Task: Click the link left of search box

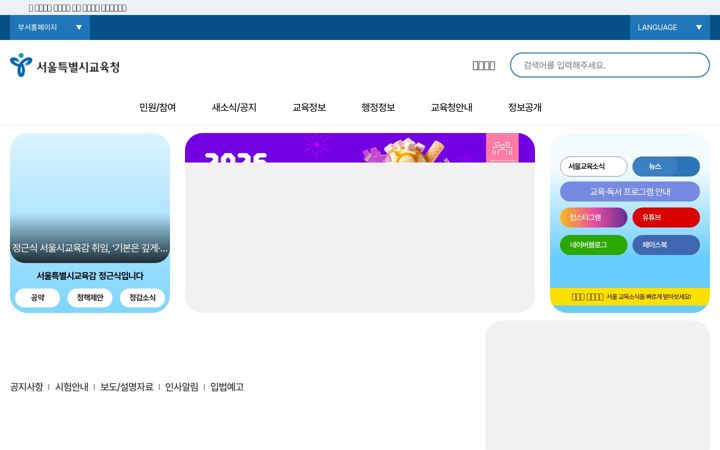Action: [484, 66]
